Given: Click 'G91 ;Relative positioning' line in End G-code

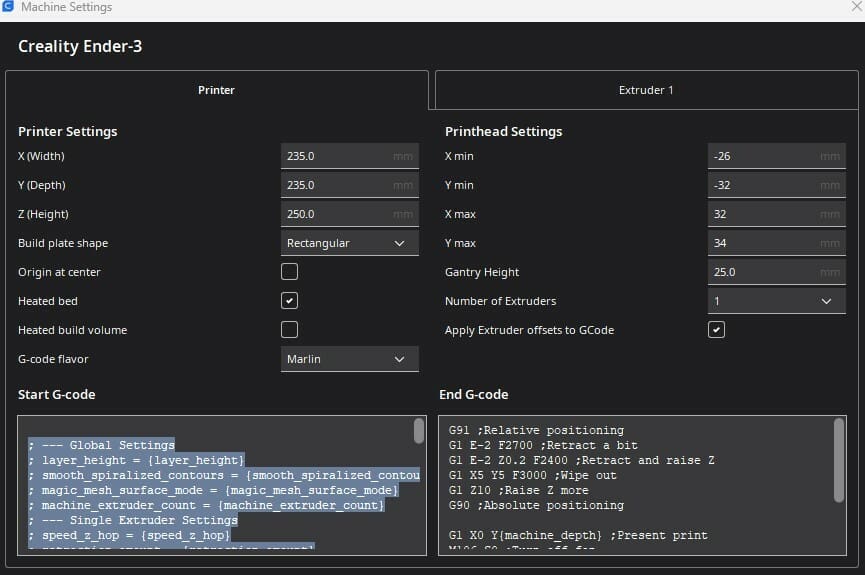Looking at the screenshot, I should click(x=536, y=430).
